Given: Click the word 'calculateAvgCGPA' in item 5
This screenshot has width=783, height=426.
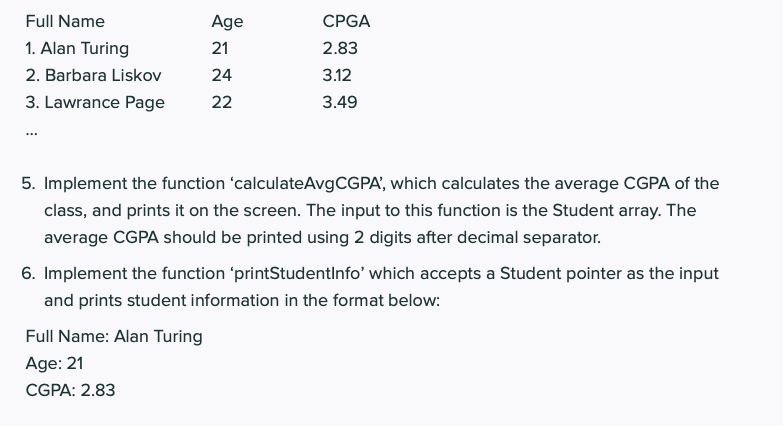Looking at the screenshot, I should click(x=307, y=184).
